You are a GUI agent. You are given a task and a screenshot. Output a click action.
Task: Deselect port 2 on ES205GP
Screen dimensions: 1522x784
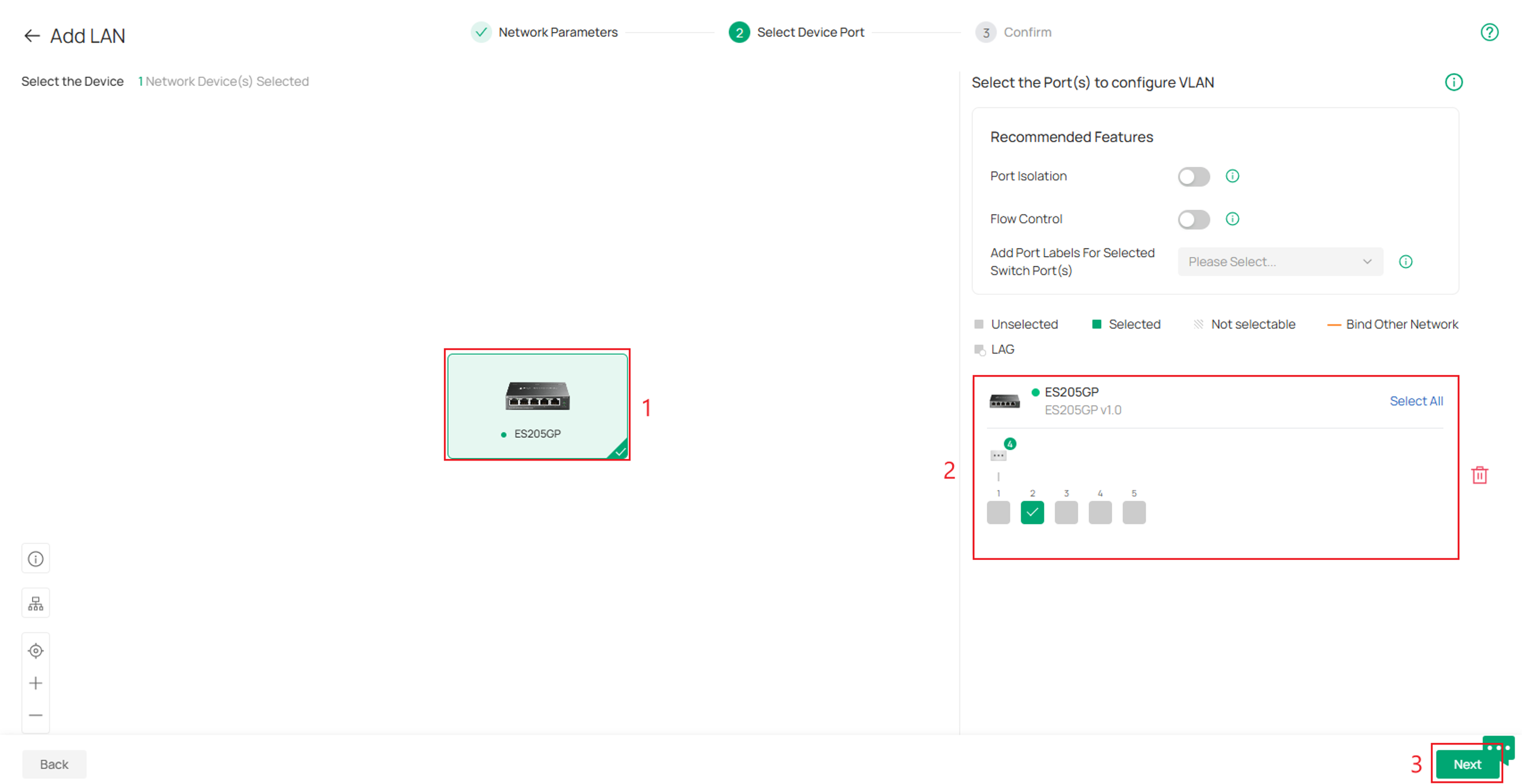(x=1032, y=513)
